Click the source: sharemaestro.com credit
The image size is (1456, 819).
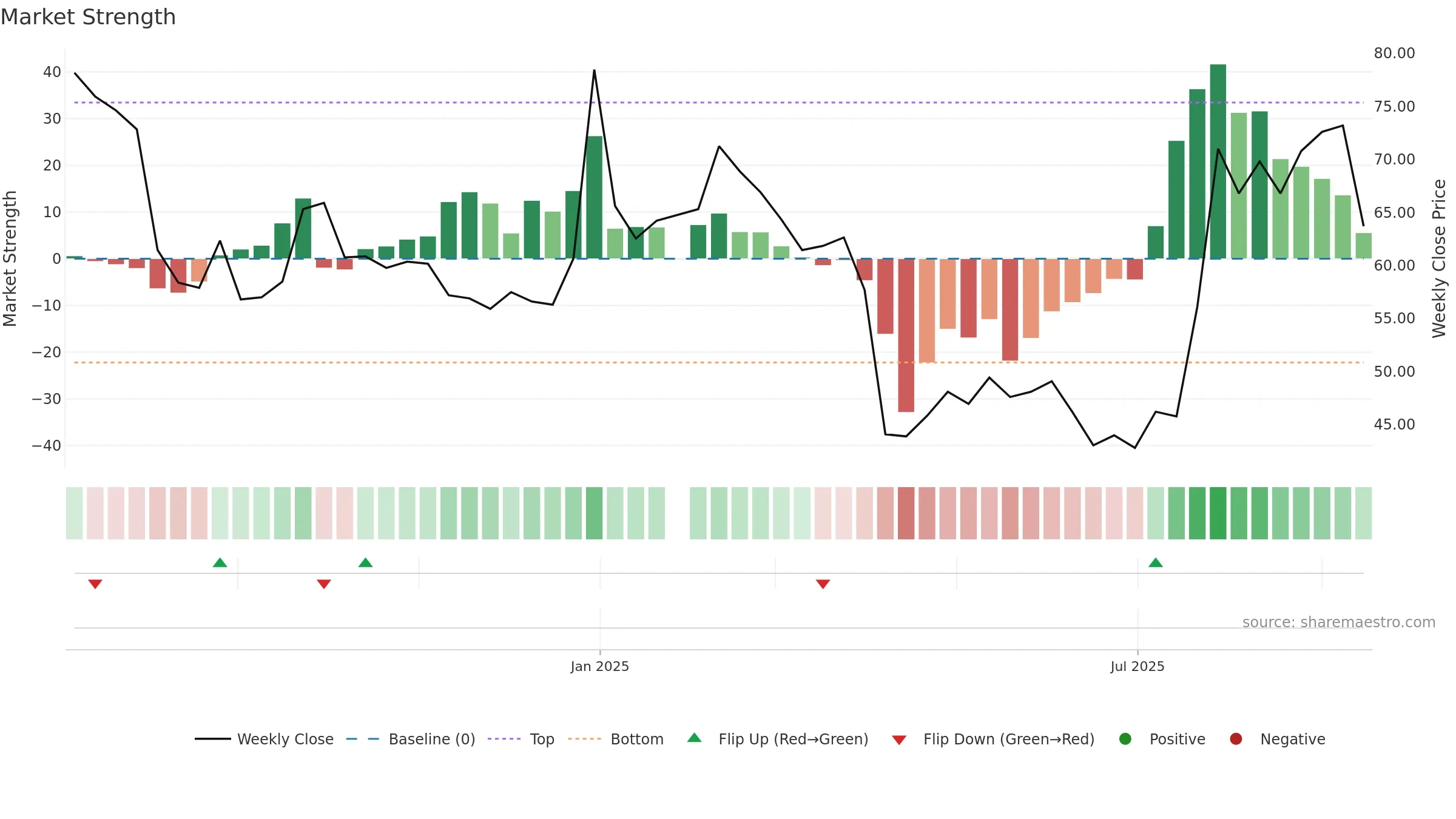click(1339, 622)
